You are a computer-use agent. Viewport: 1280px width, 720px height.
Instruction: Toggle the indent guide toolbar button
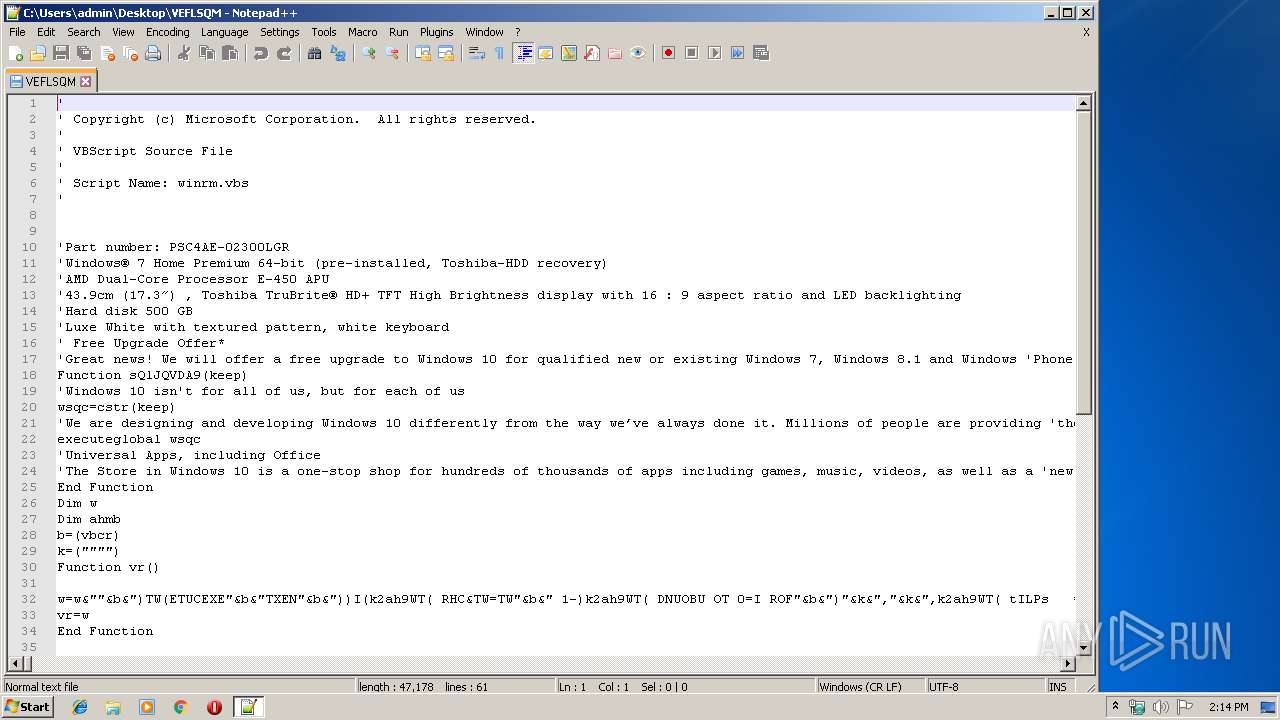523,53
